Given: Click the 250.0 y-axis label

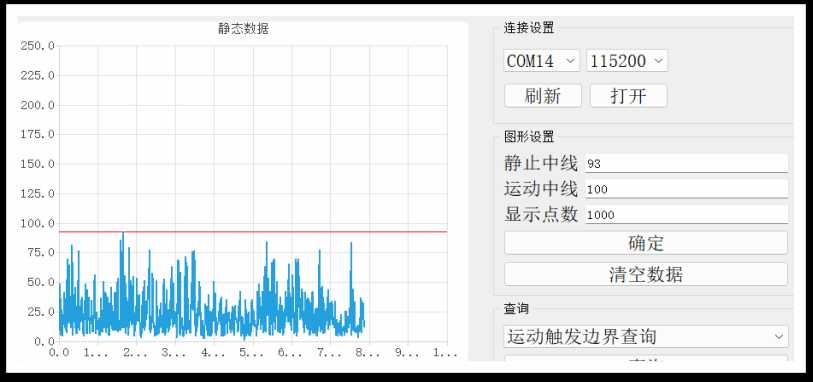Looking at the screenshot, I should [37, 46].
